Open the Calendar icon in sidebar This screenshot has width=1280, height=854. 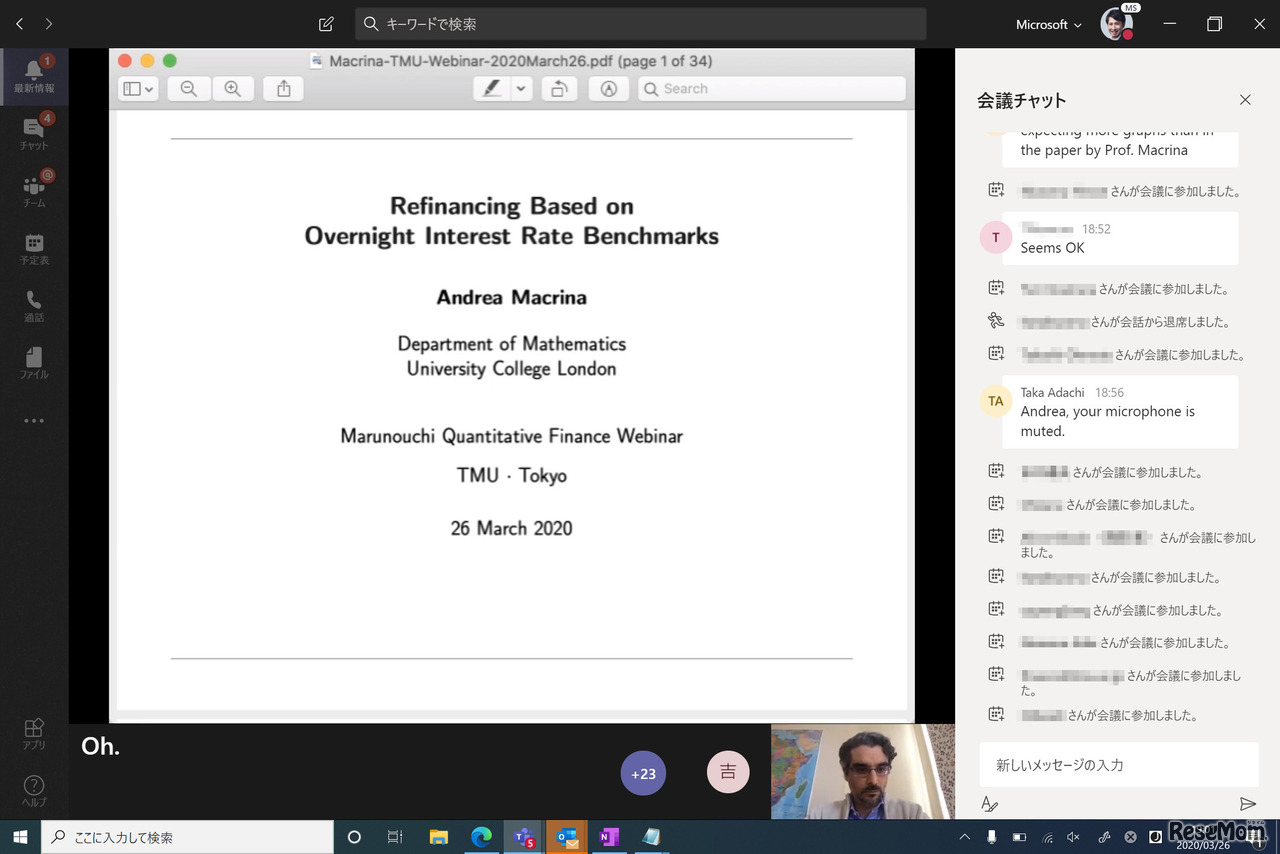click(x=34, y=247)
